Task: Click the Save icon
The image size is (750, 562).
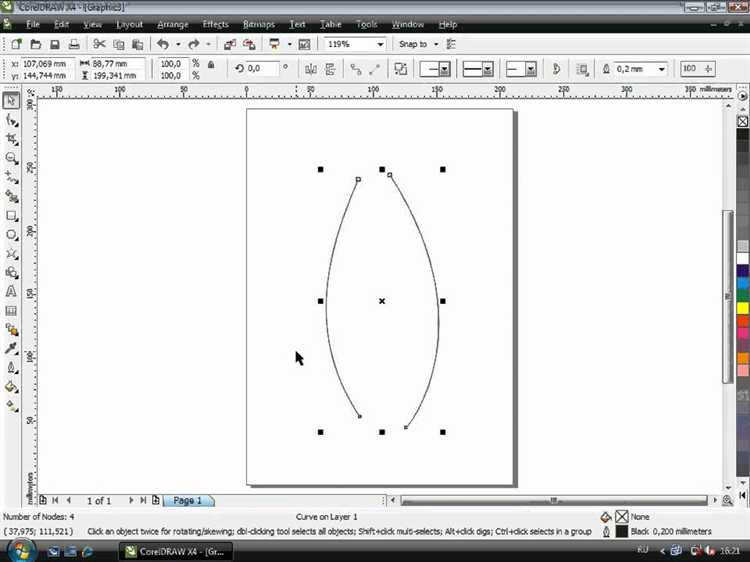Action: coord(55,44)
